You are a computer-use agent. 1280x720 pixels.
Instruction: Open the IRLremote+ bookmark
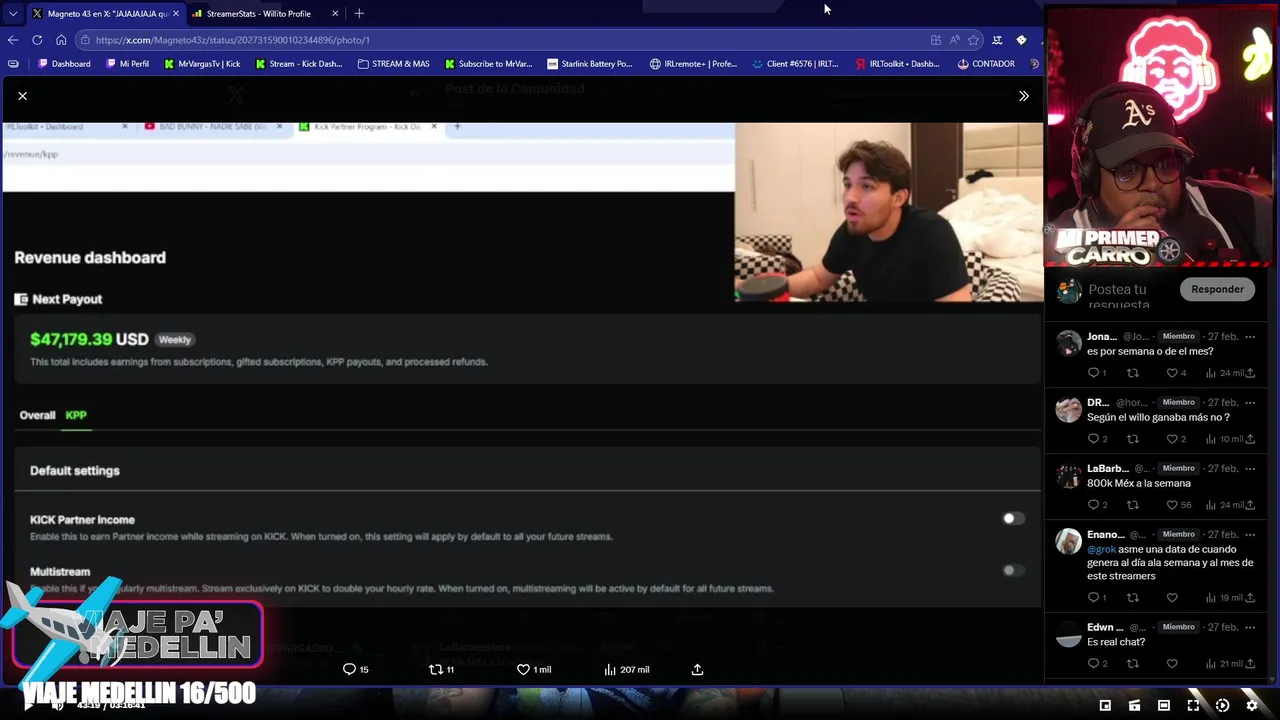point(693,64)
